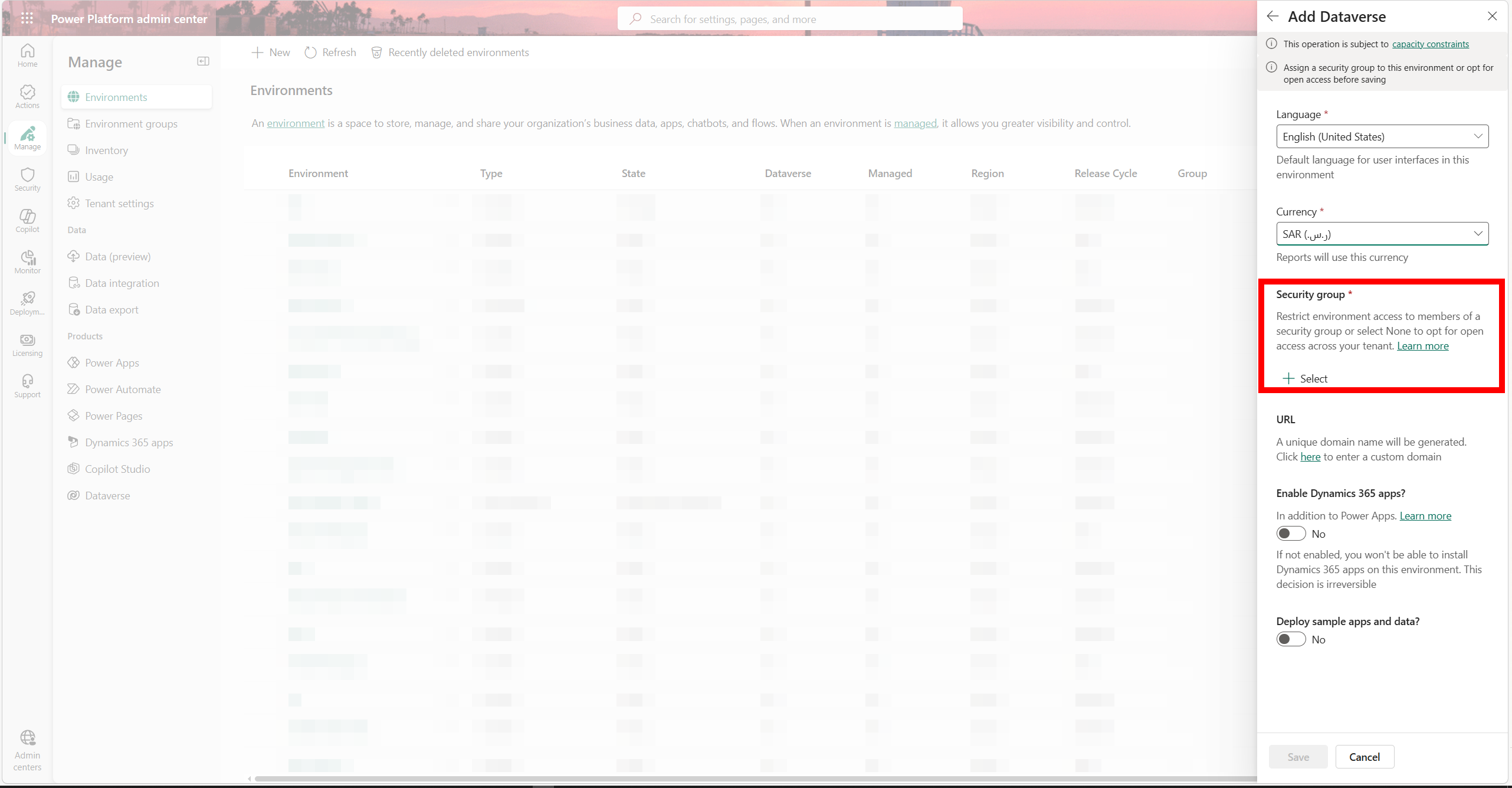
Task: Sort by Type column header
Action: pyautogui.click(x=491, y=174)
